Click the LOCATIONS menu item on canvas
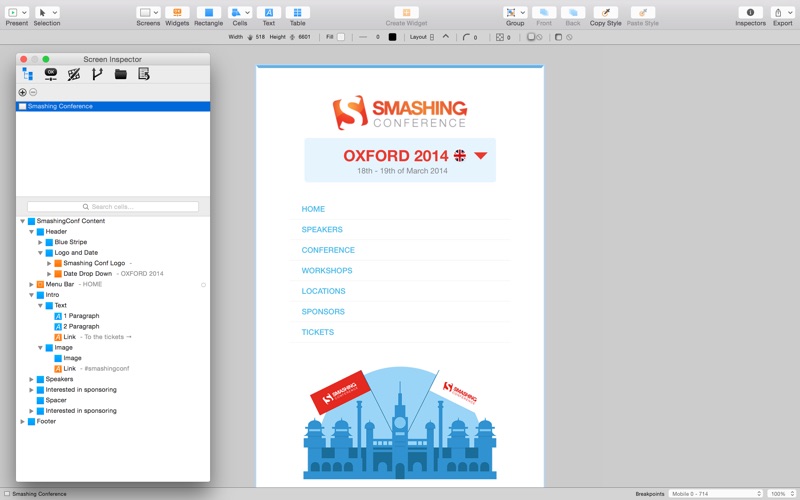 [323, 291]
